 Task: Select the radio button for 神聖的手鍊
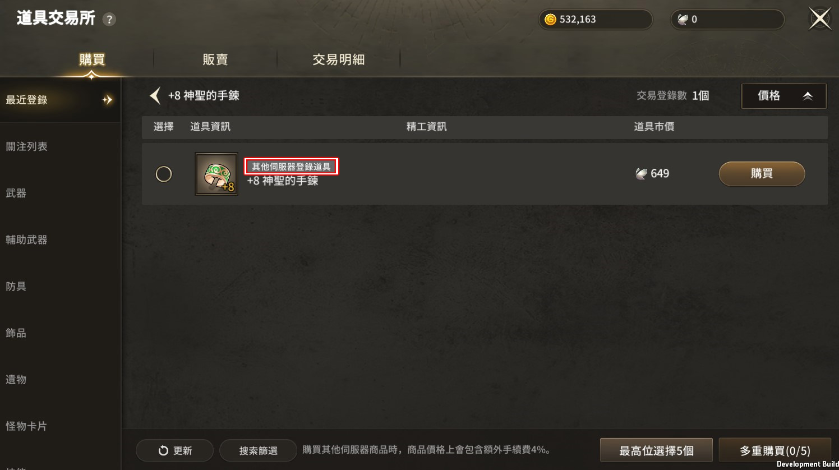(x=164, y=174)
